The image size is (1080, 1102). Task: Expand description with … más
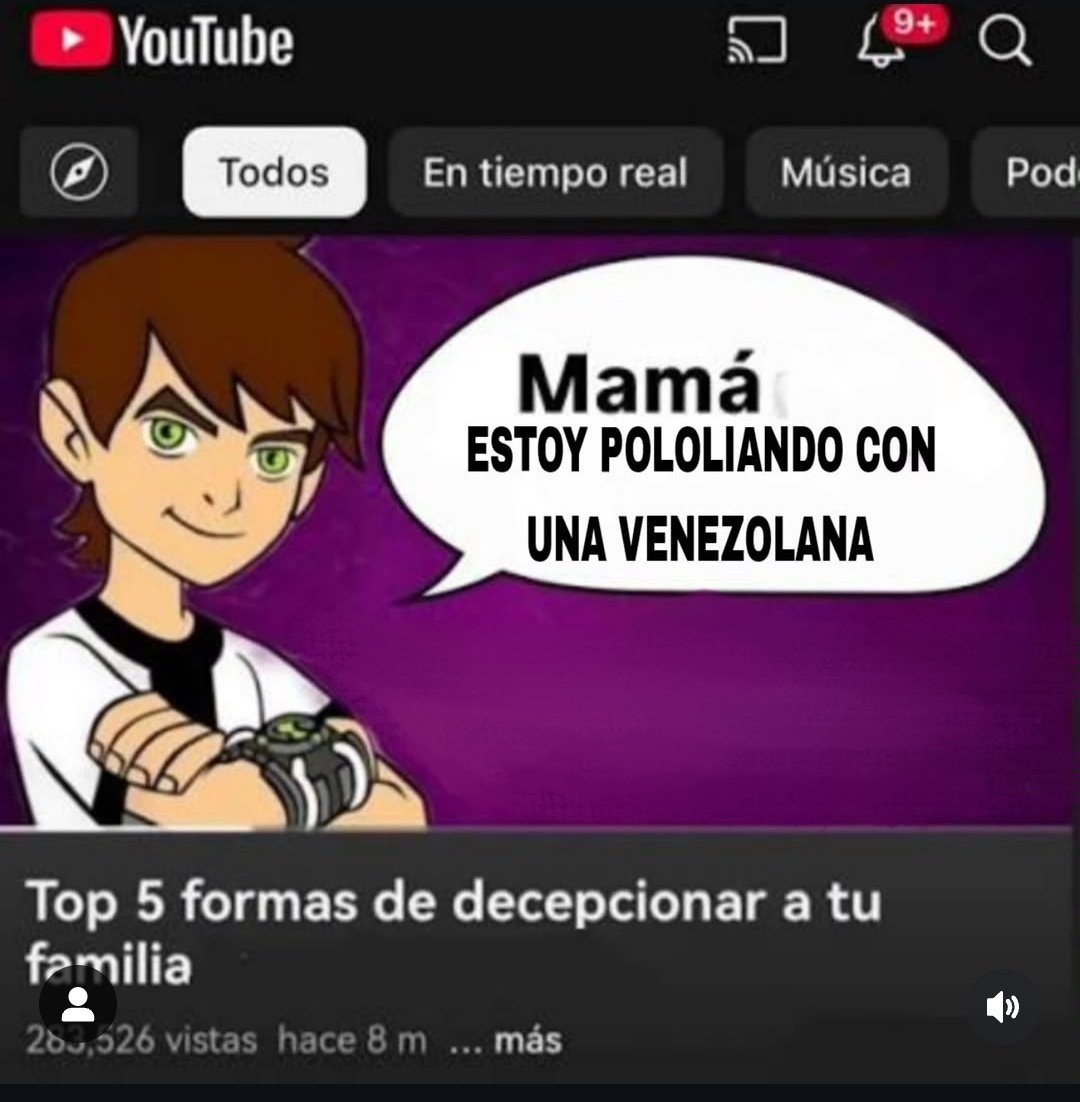(x=506, y=1041)
